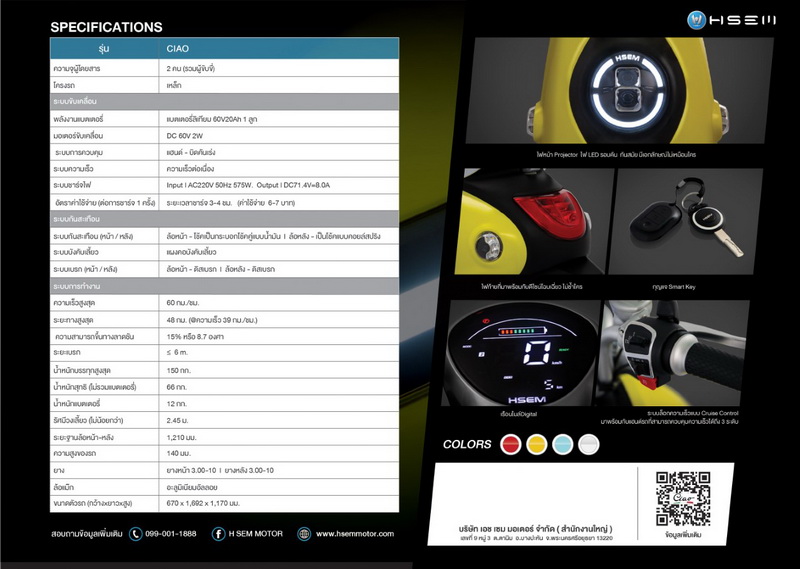Click the '2.45 ม.' turning radius value

(x=177, y=420)
